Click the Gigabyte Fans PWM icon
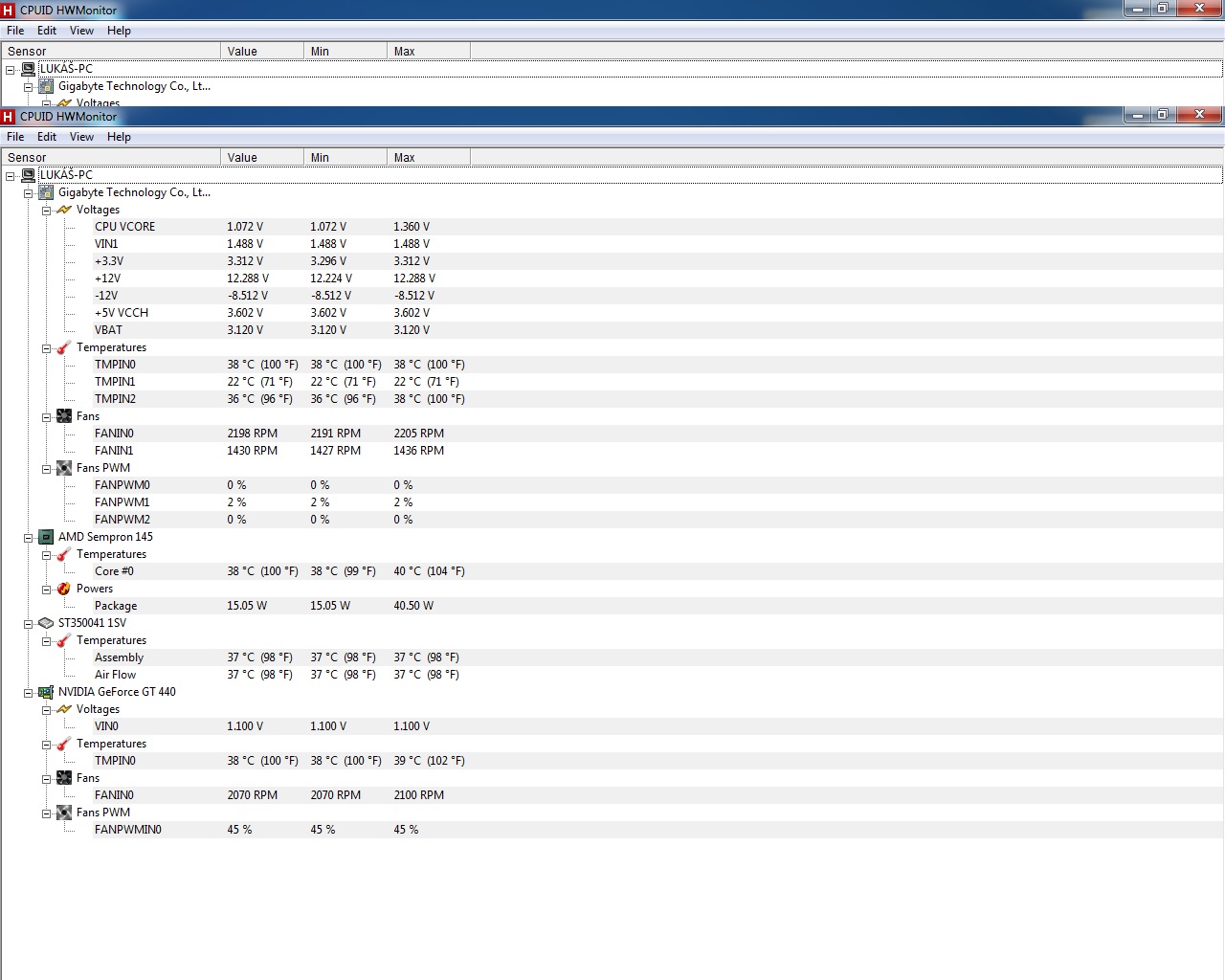Screen dimensions: 1225x980 coord(64,468)
